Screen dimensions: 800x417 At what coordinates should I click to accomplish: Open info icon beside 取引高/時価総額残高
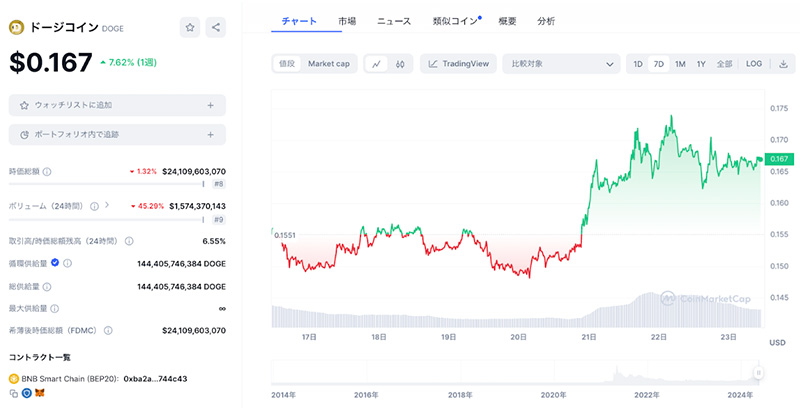129,241
